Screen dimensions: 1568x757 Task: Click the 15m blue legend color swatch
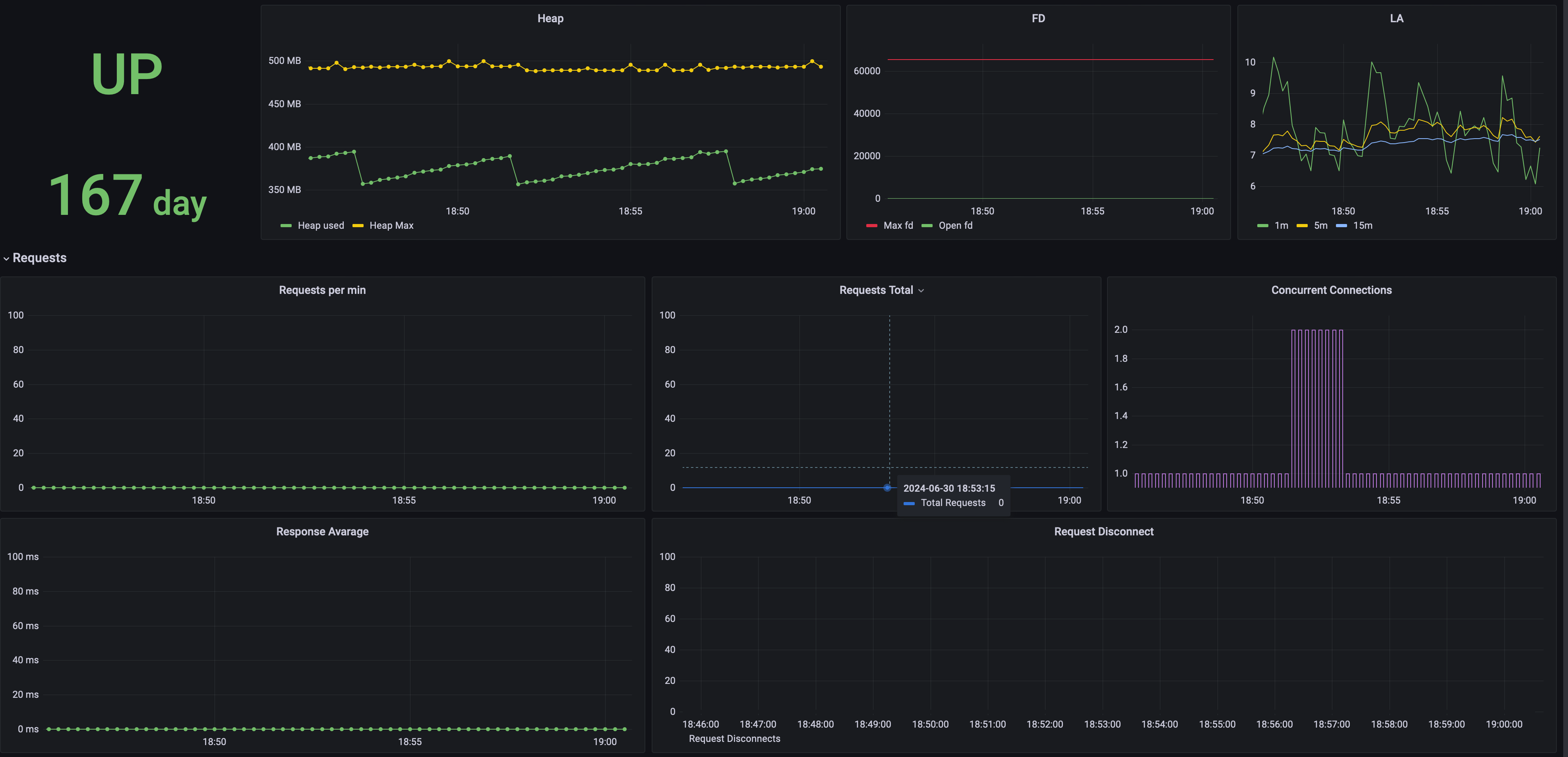point(1341,226)
